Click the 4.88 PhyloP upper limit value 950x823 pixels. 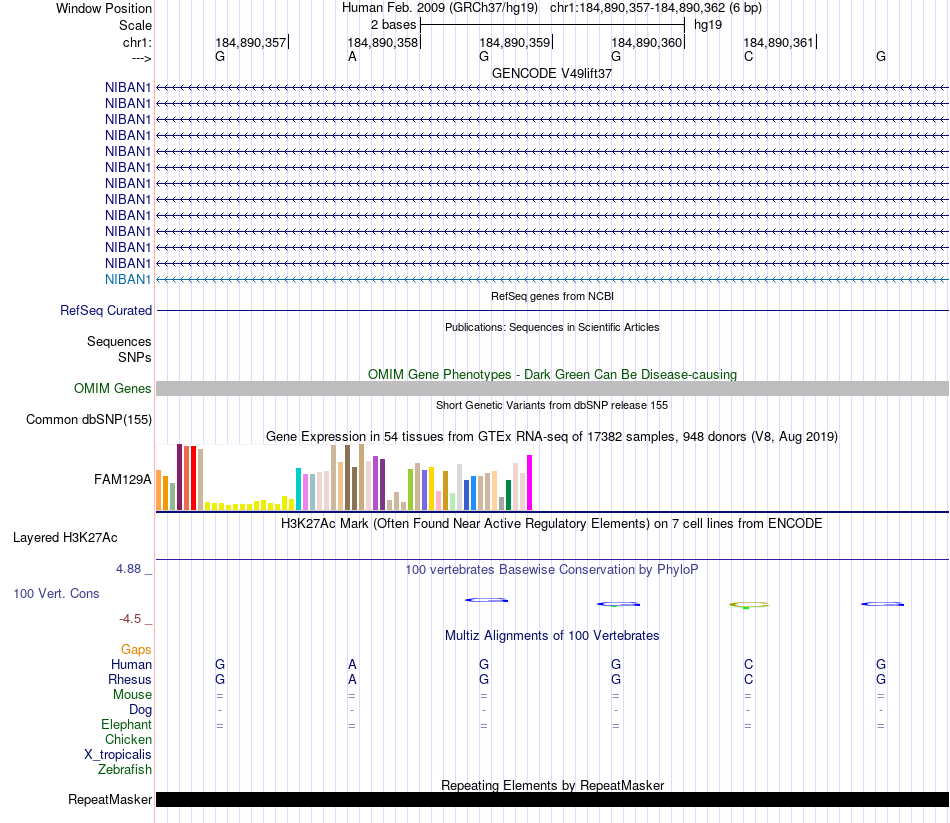point(128,569)
